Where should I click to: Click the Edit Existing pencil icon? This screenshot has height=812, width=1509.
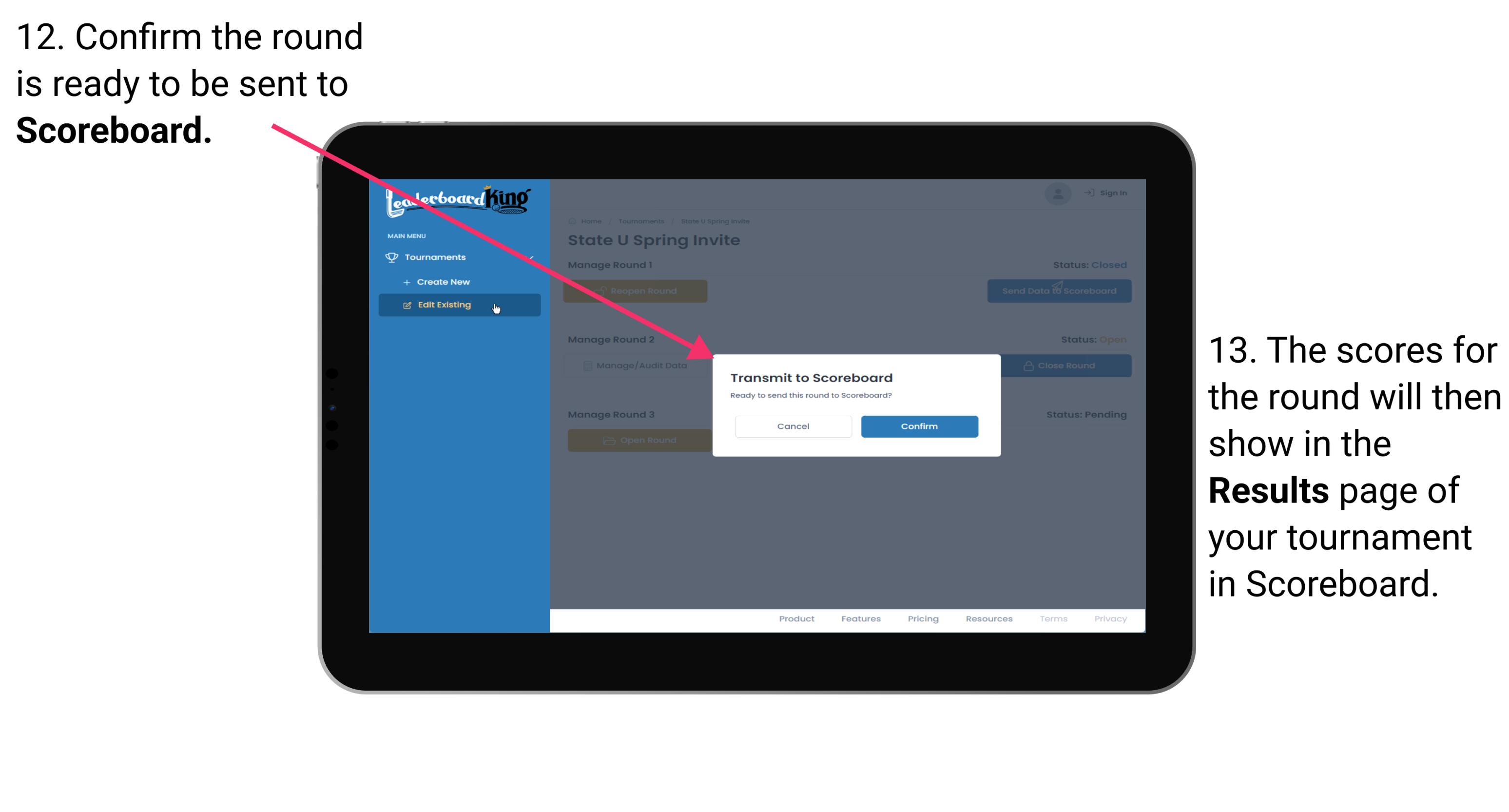pos(408,304)
